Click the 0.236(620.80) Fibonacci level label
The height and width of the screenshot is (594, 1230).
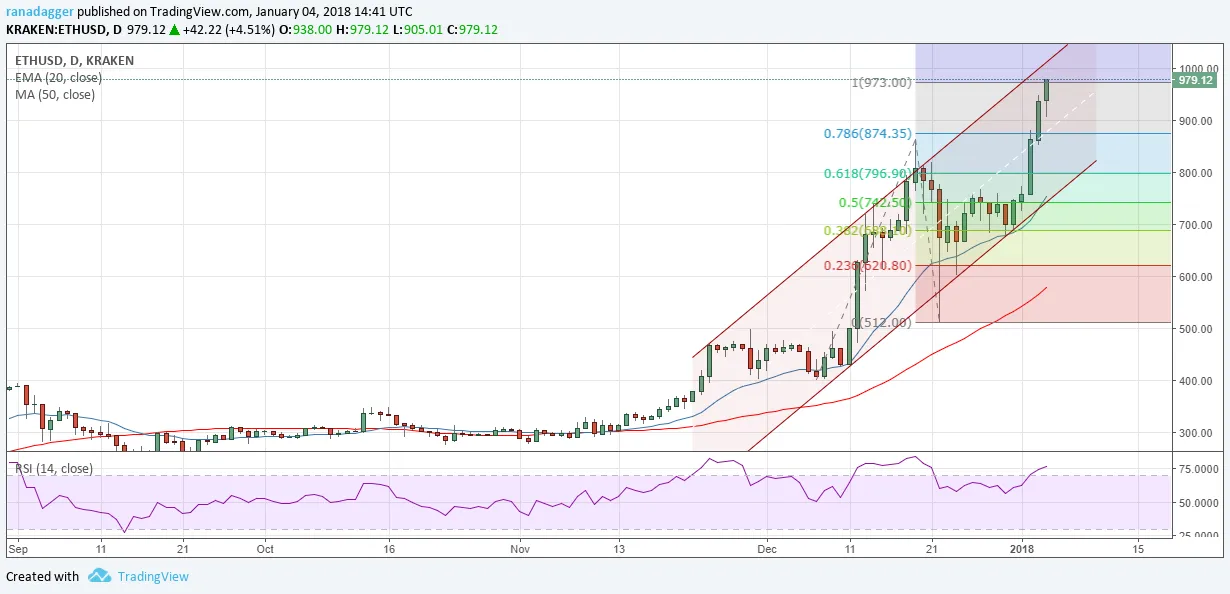(867, 266)
